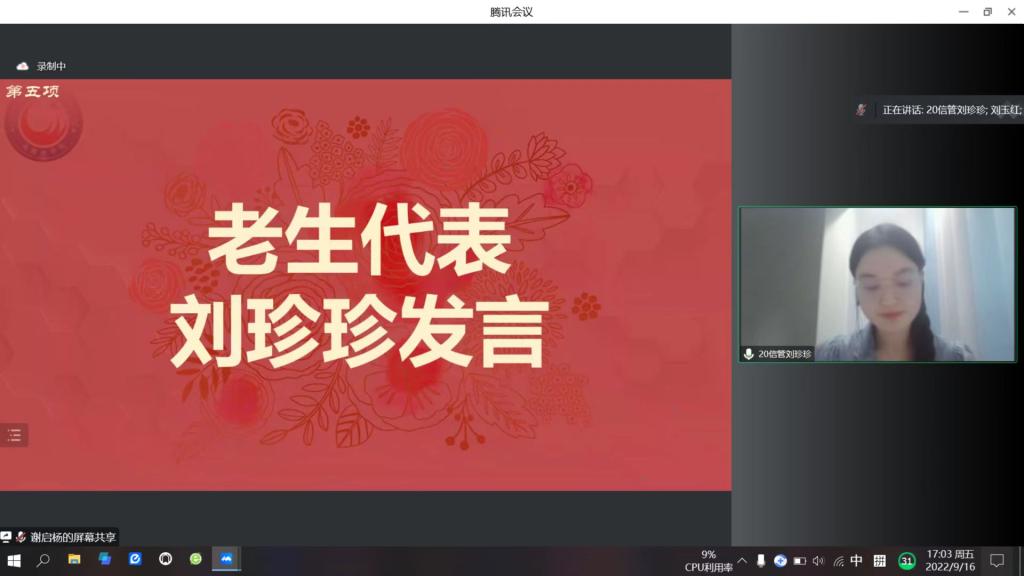Select the 20信管刘珍珍 video thumbnail

click(877, 283)
